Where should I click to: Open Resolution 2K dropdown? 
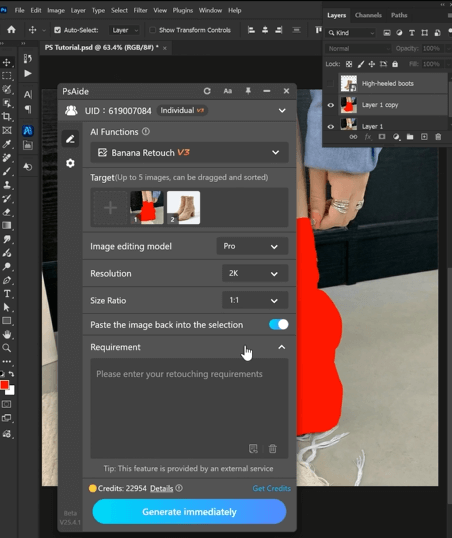255,273
